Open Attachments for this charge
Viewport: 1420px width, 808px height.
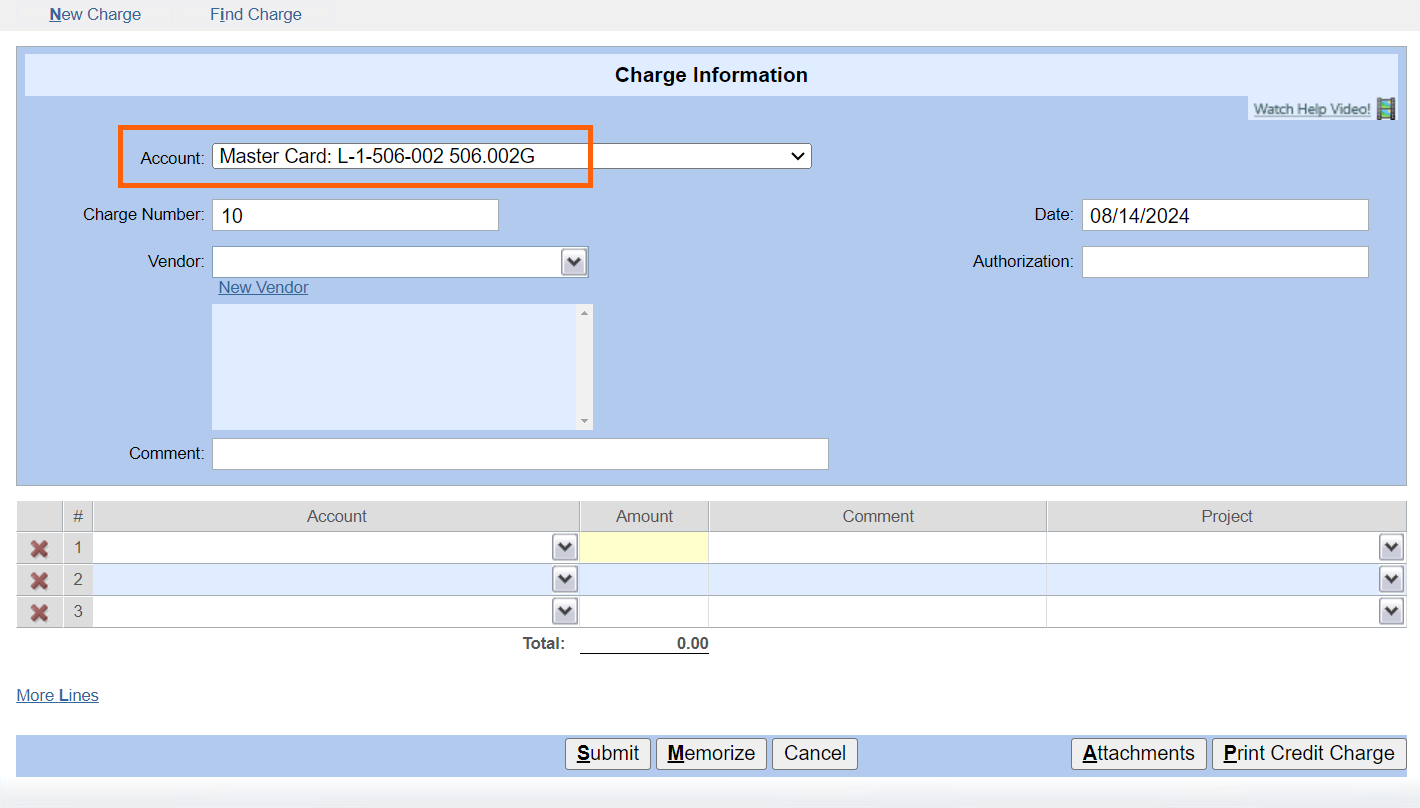[1139, 753]
